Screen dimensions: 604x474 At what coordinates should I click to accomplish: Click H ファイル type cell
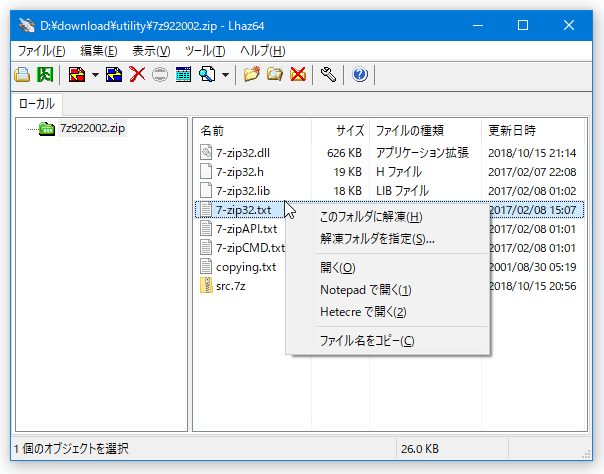[399, 172]
